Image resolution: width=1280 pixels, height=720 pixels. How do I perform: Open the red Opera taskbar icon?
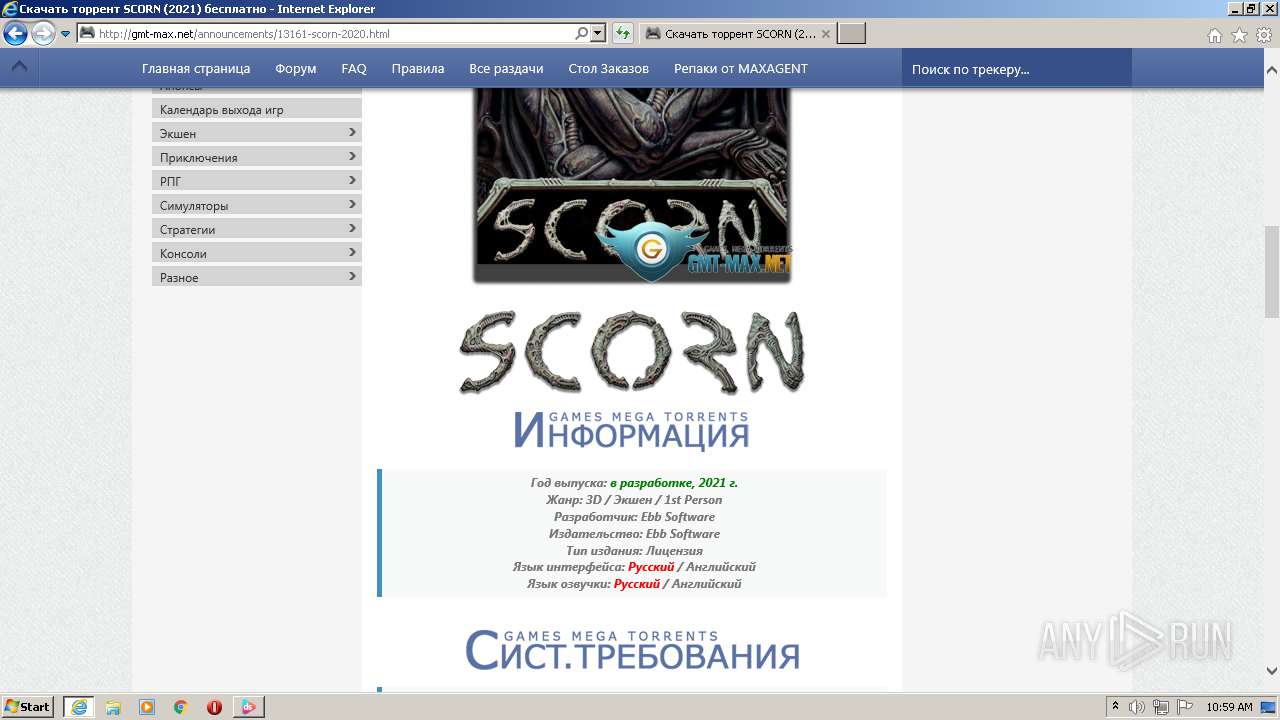[x=214, y=707]
